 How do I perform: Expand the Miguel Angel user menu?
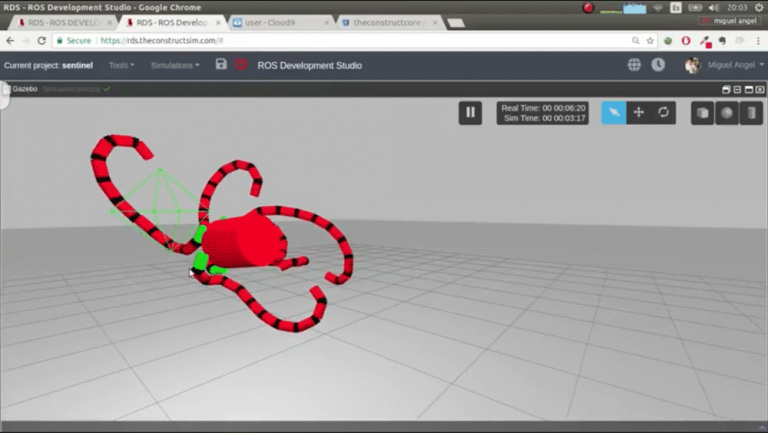pos(736,65)
